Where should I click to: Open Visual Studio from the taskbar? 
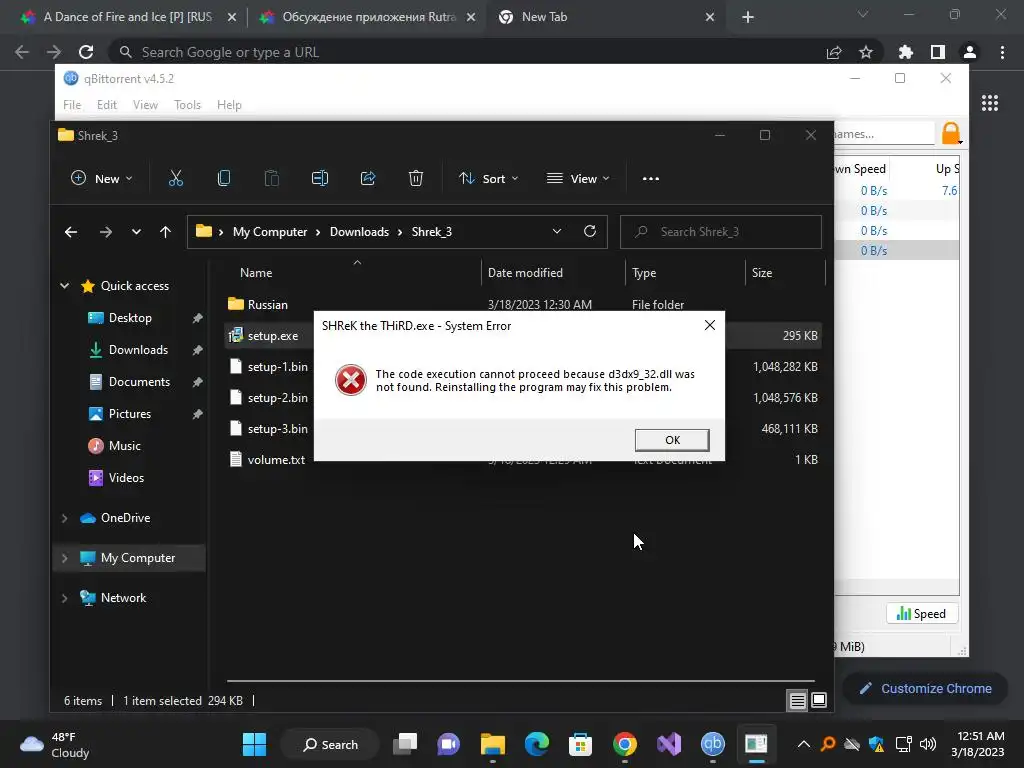pyautogui.click(x=669, y=744)
